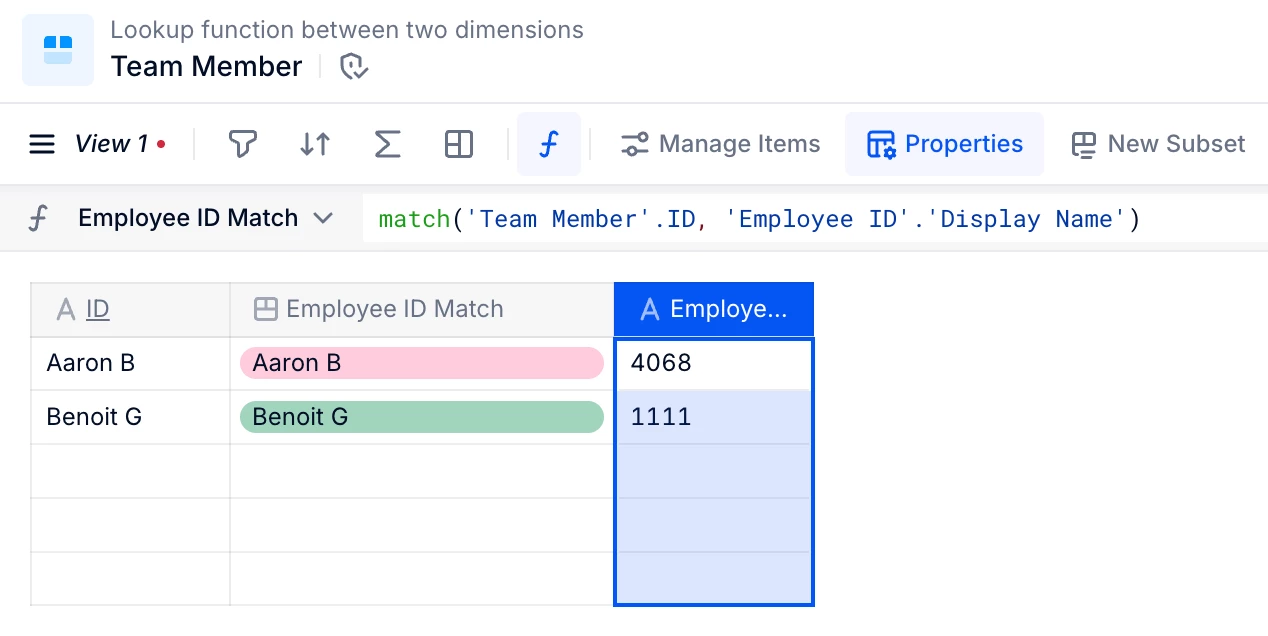
Task: Select View 1 label
Action: [112, 144]
